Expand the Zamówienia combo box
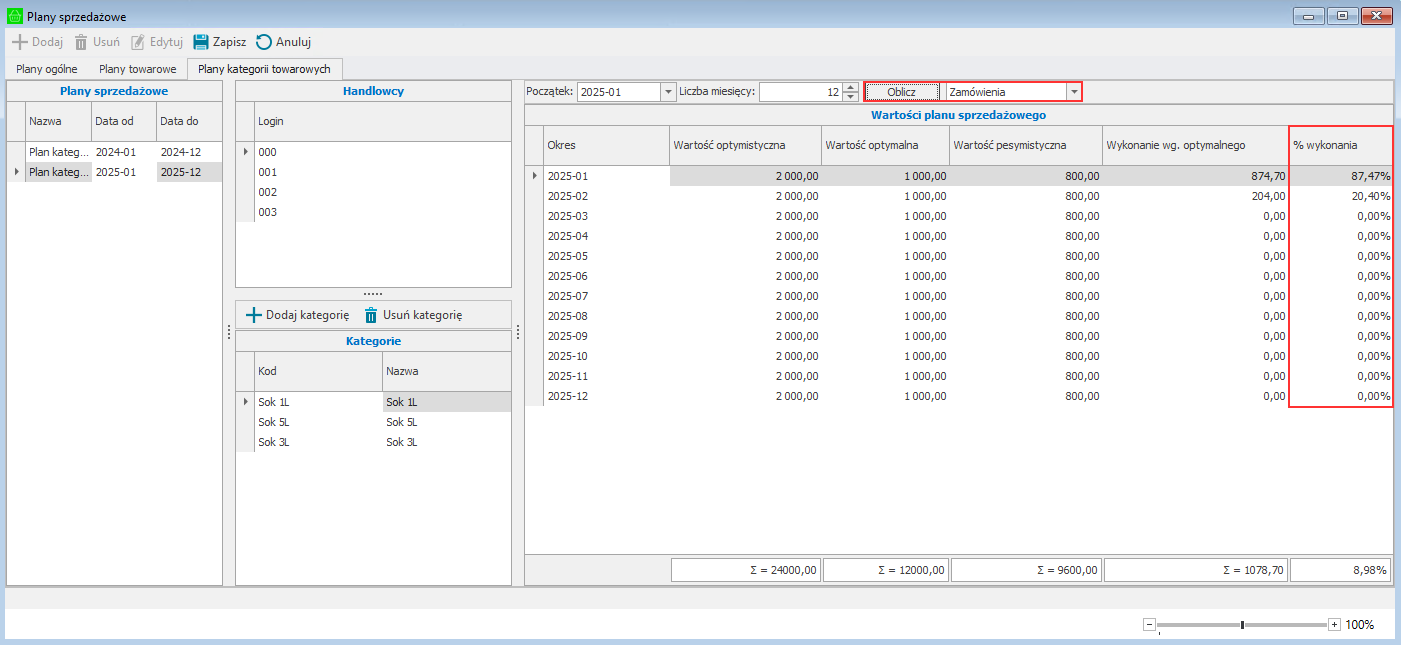 1074,92
